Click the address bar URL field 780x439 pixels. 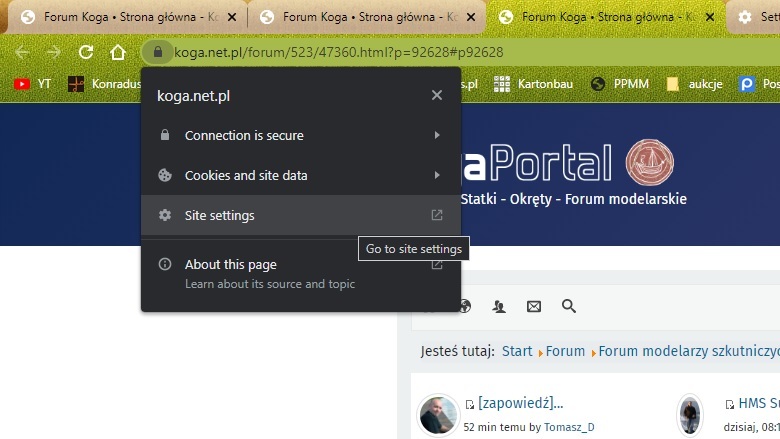(400, 52)
